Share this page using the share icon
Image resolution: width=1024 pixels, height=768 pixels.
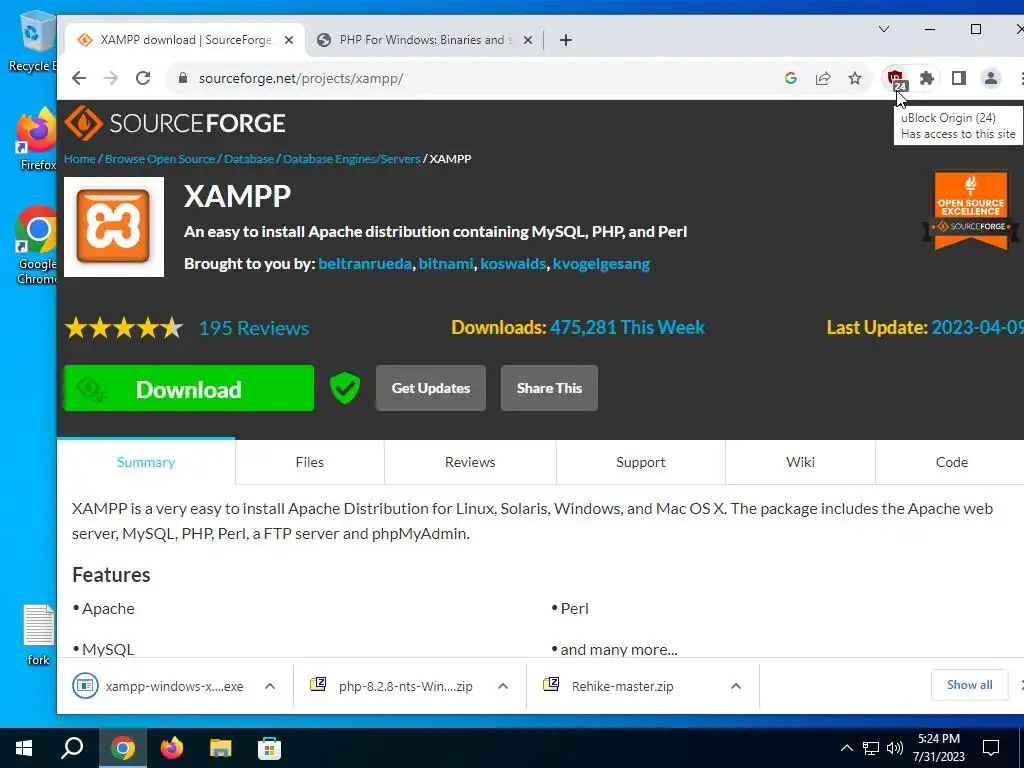click(823, 78)
